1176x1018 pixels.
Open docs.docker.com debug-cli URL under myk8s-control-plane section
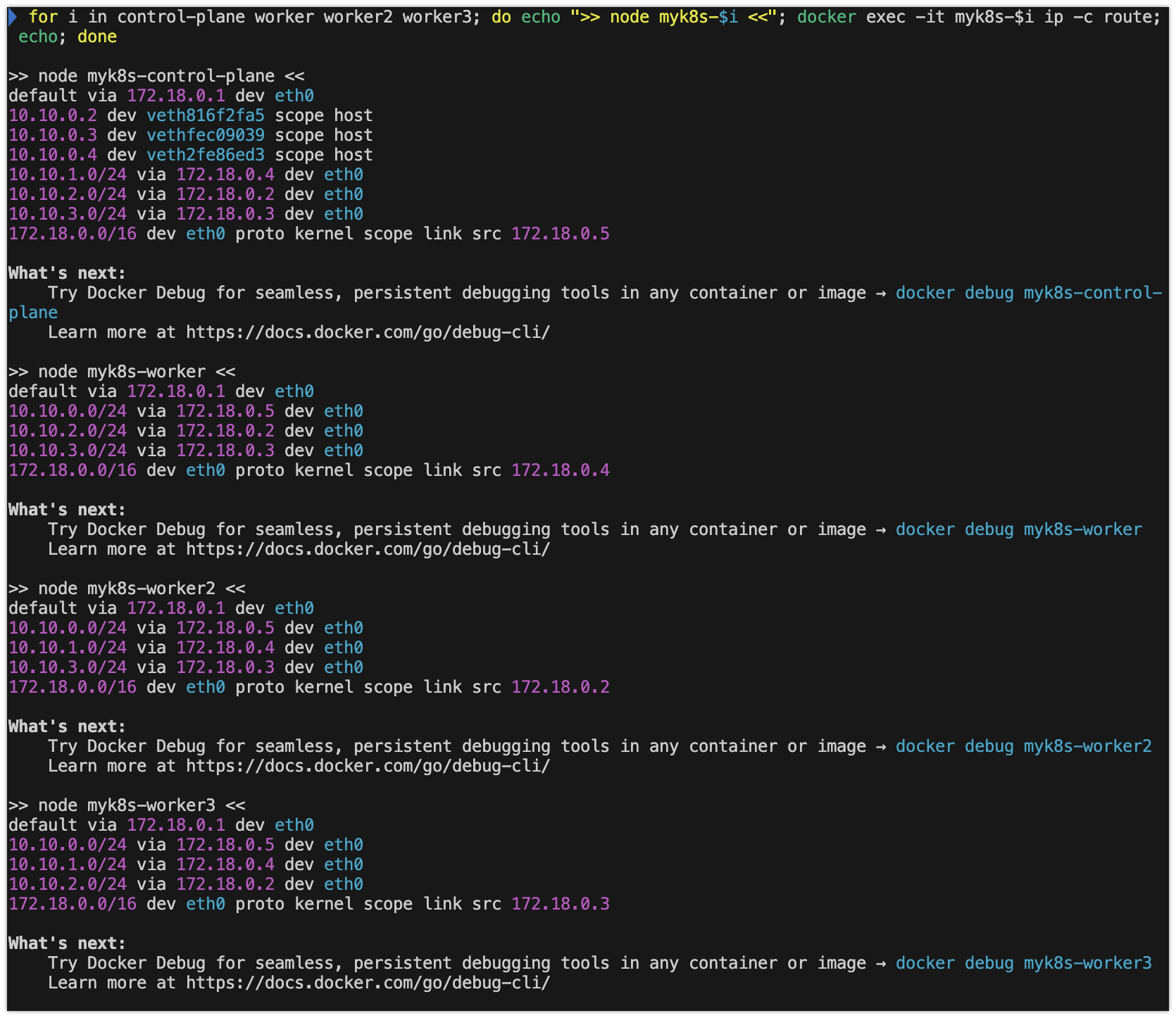tap(368, 332)
